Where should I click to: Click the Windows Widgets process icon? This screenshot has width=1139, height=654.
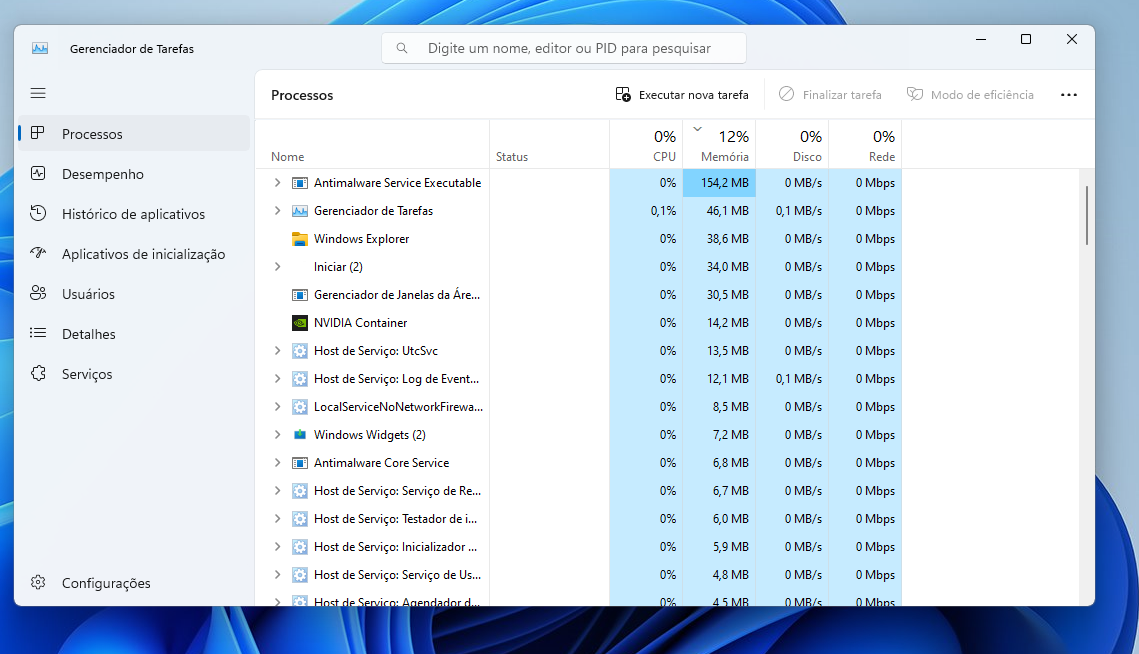(x=299, y=435)
